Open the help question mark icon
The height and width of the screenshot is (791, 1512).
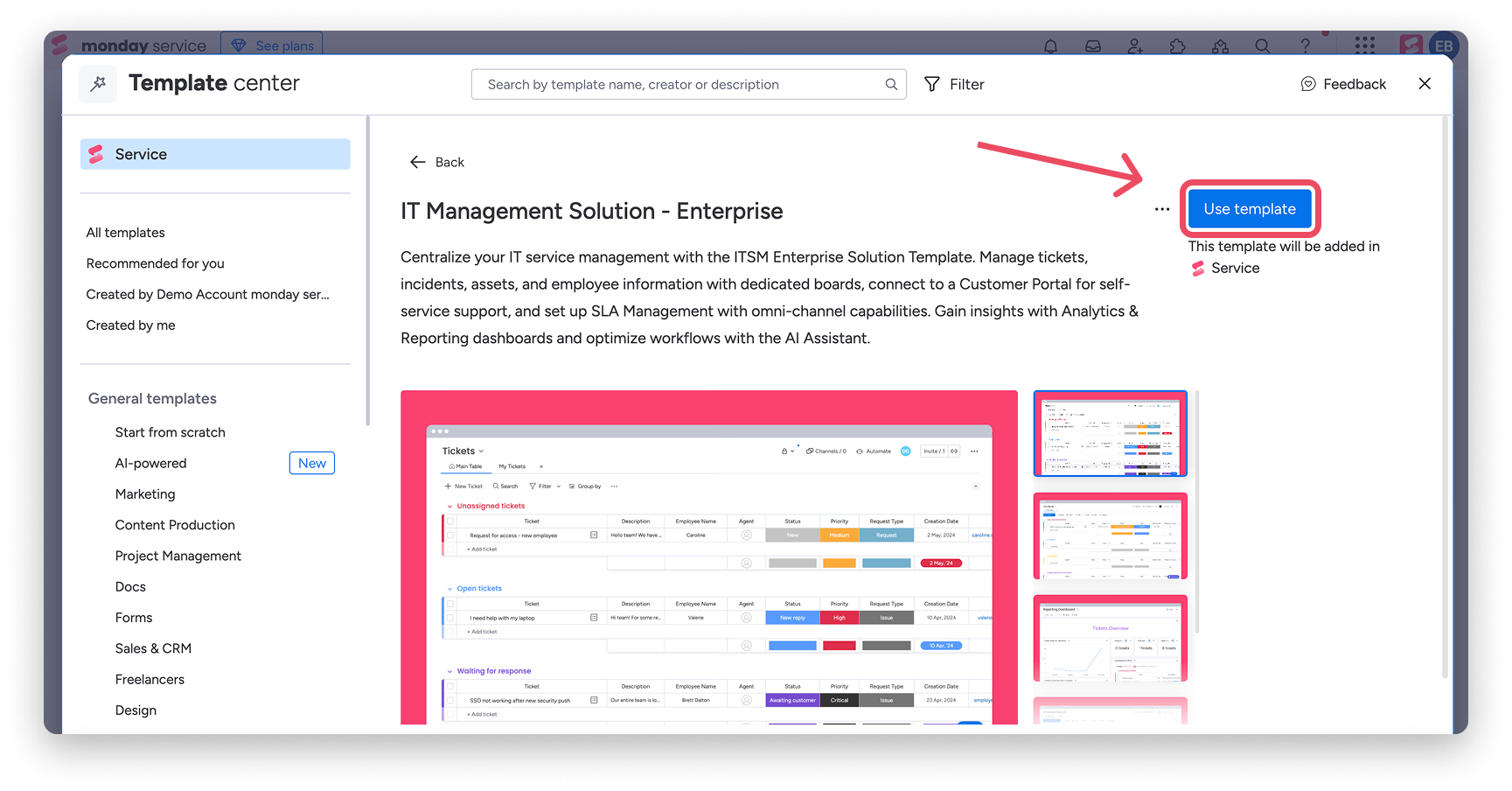(x=1305, y=45)
